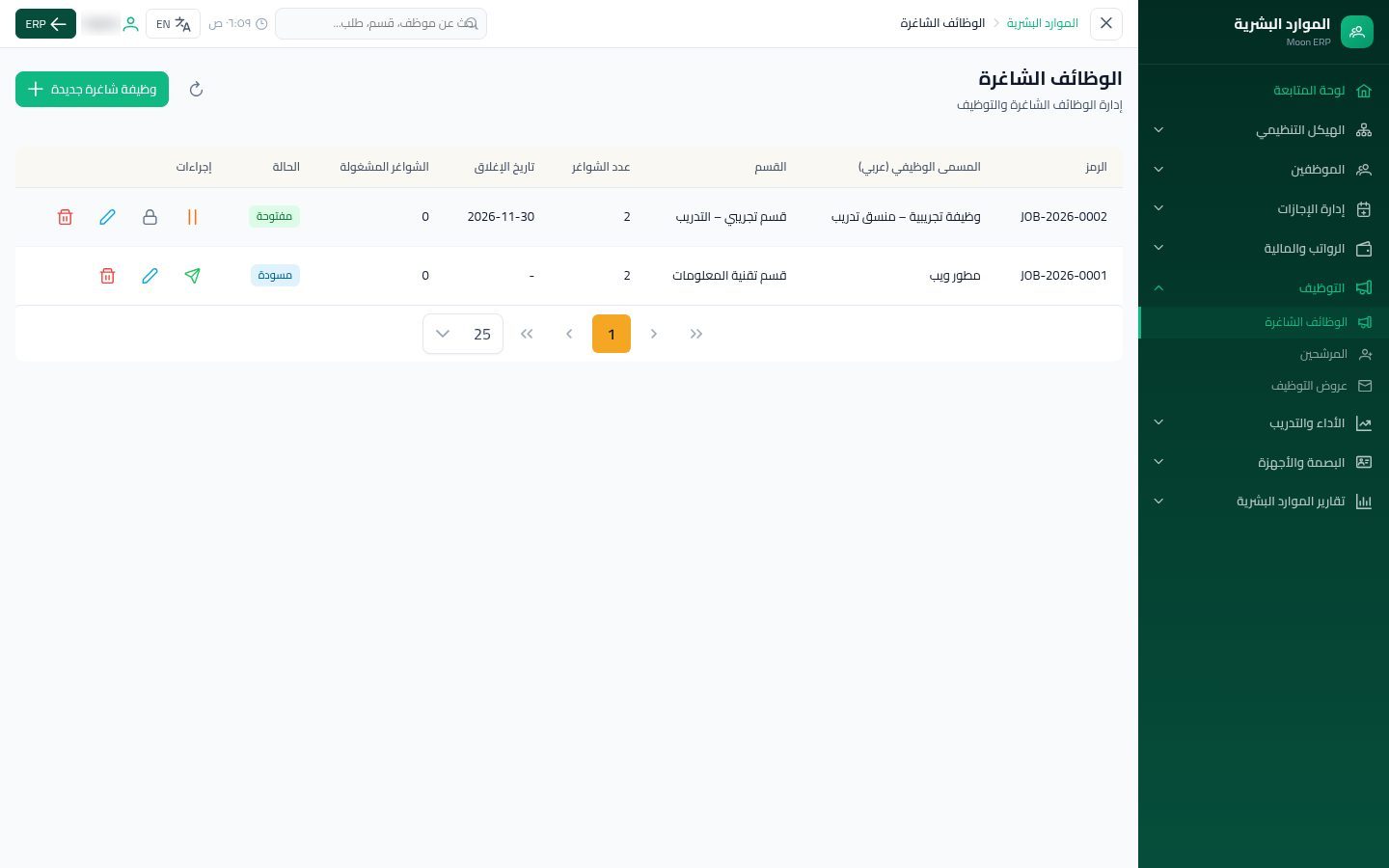Publish job JOB-2026-0001 with send icon
Screen dimensions: 1389x868
tap(192, 276)
